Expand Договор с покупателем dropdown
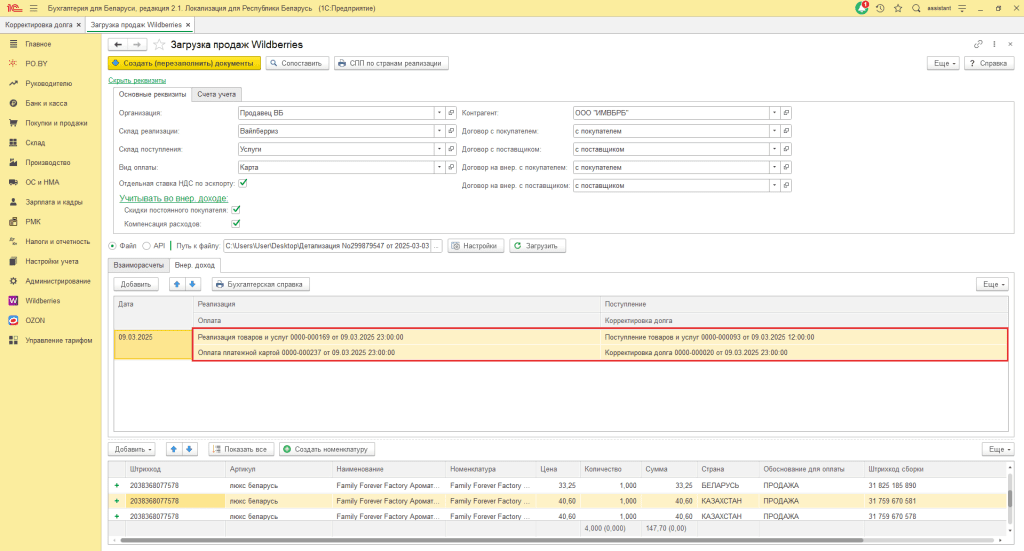The height and width of the screenshot is (551, 1024). coord(775,131)
